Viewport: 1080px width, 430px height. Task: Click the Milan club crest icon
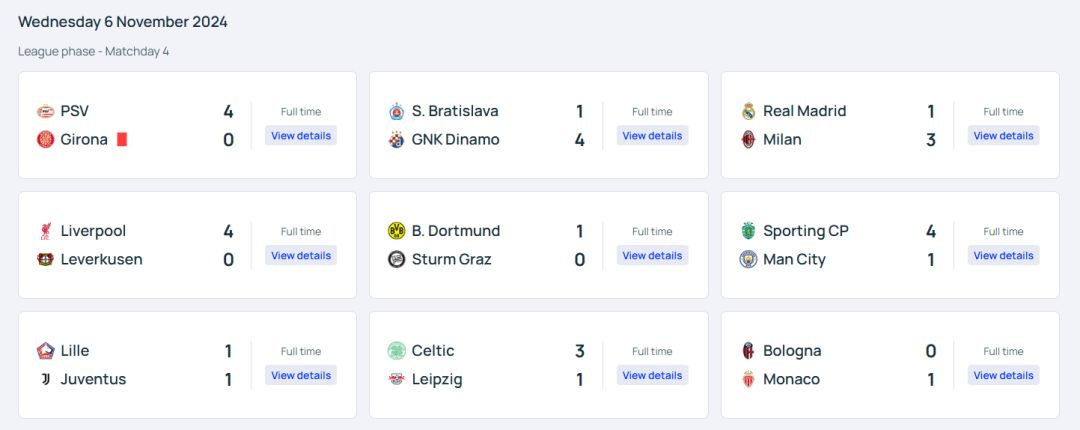pyautogui.click(x=748, y=139)
